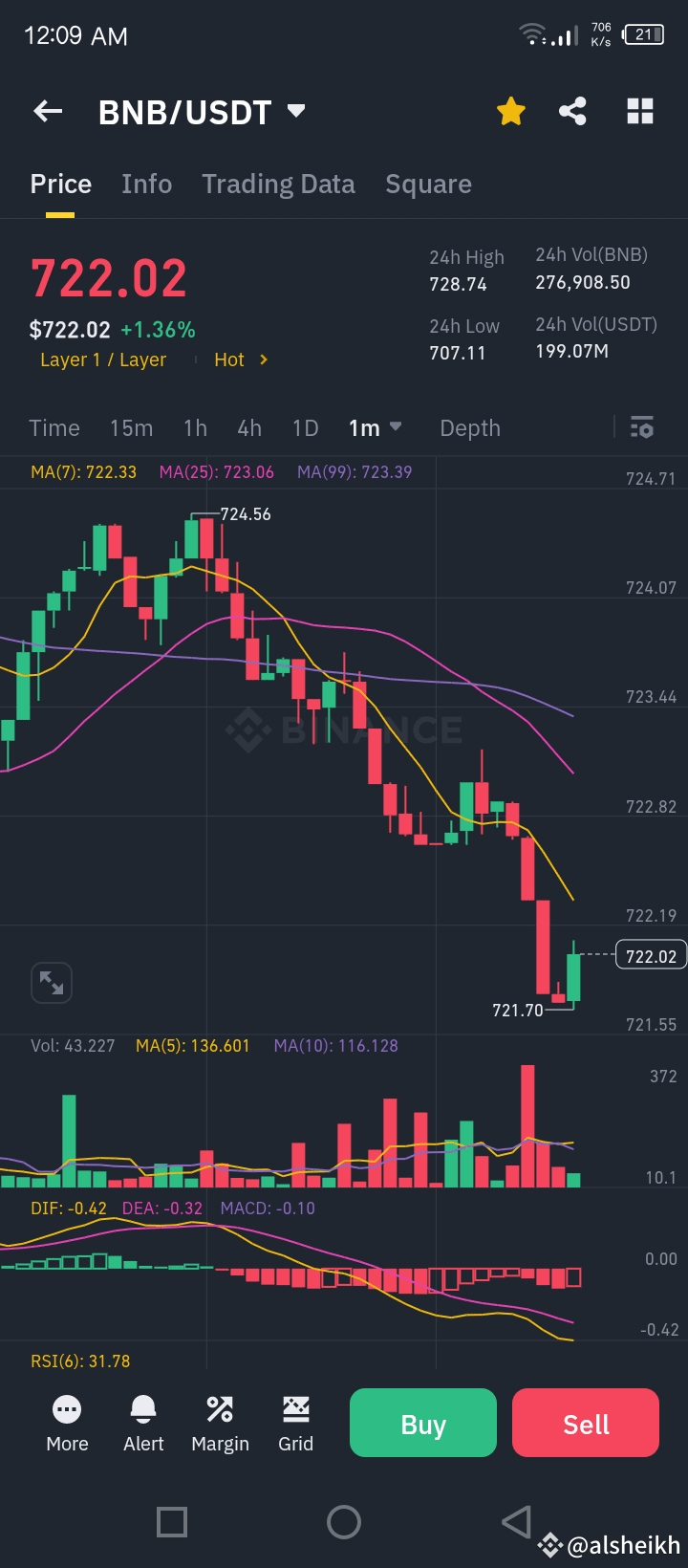Screen dimensions: 688x1568
Task: Tap the share icon
Action: [x=572, y=112]
